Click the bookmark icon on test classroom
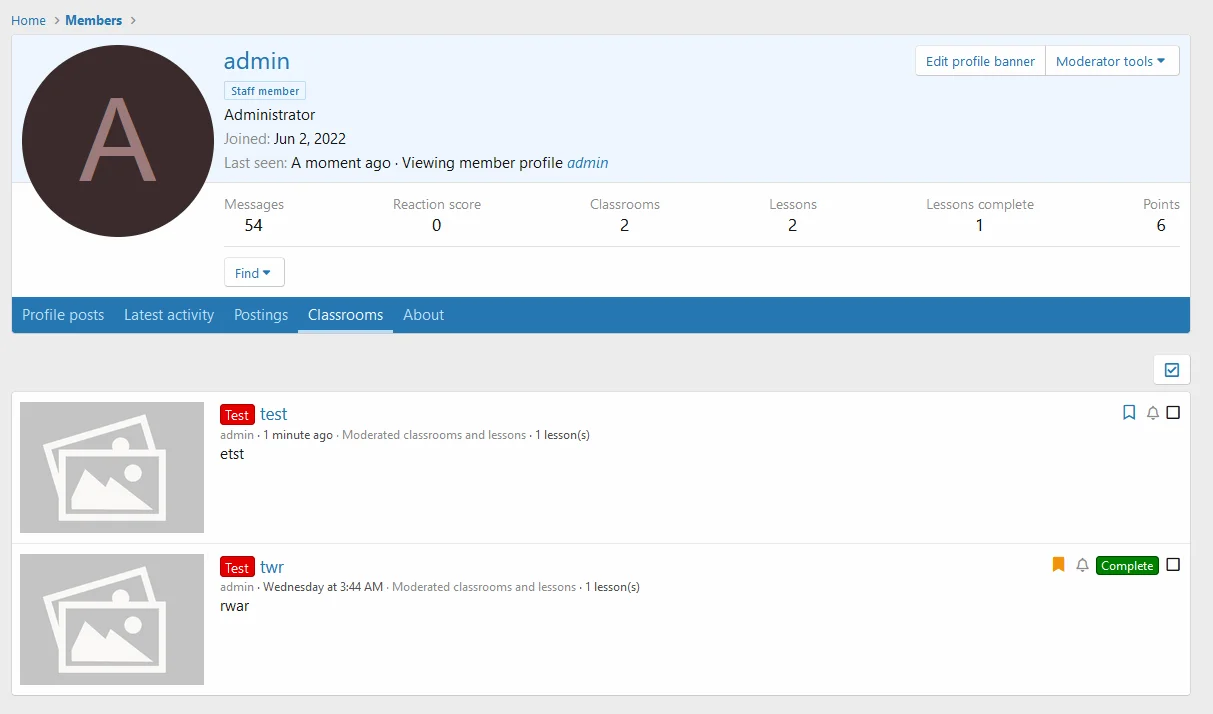Screen dimensions: 1213x714 click(x=1129, y=412)
